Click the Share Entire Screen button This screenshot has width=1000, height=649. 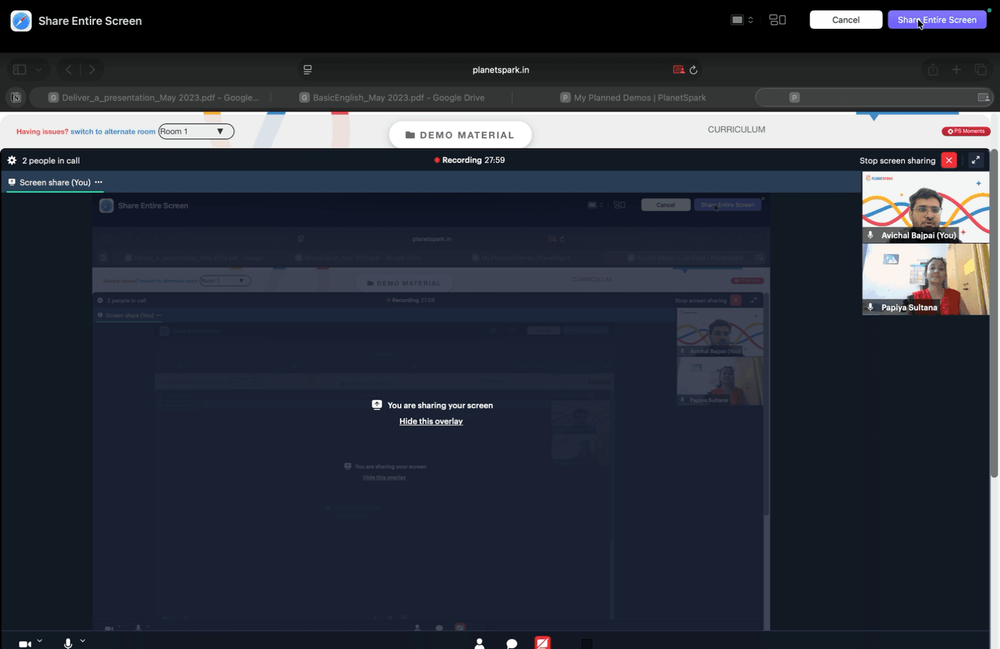[937, 20]
